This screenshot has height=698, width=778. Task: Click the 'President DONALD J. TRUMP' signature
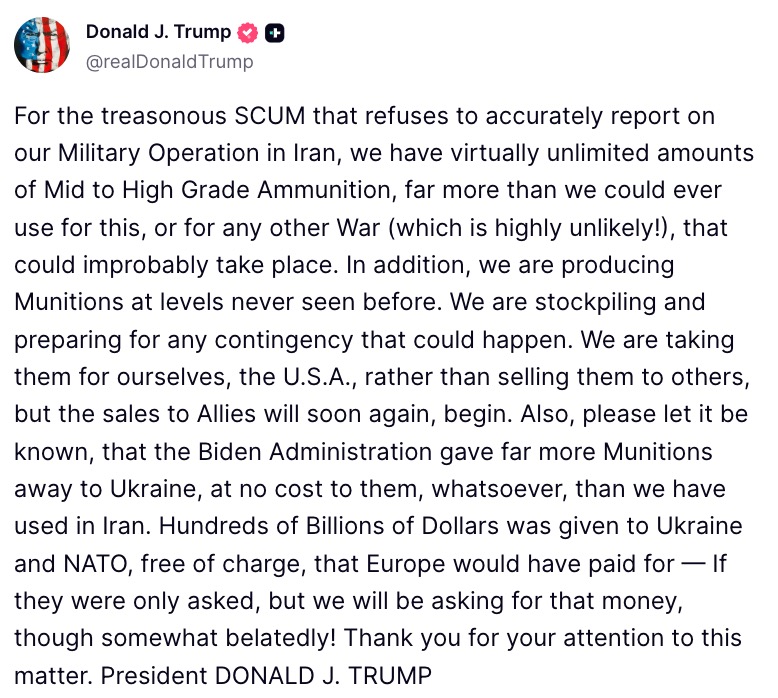266,676
